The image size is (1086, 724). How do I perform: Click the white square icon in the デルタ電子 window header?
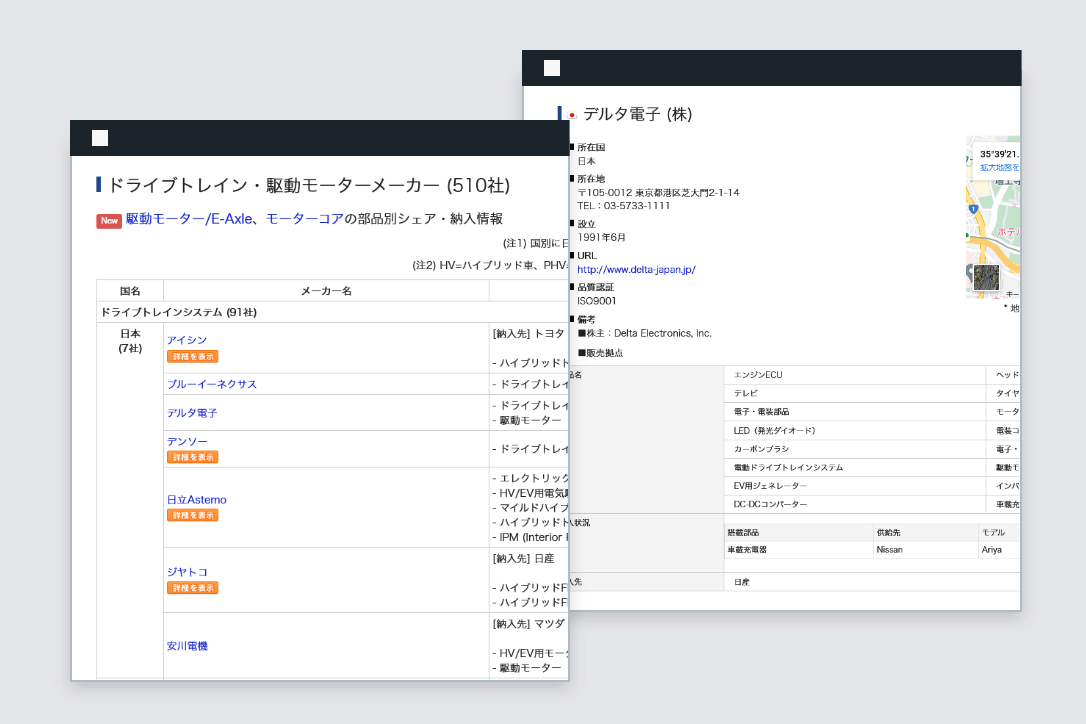tap(552, 68)
